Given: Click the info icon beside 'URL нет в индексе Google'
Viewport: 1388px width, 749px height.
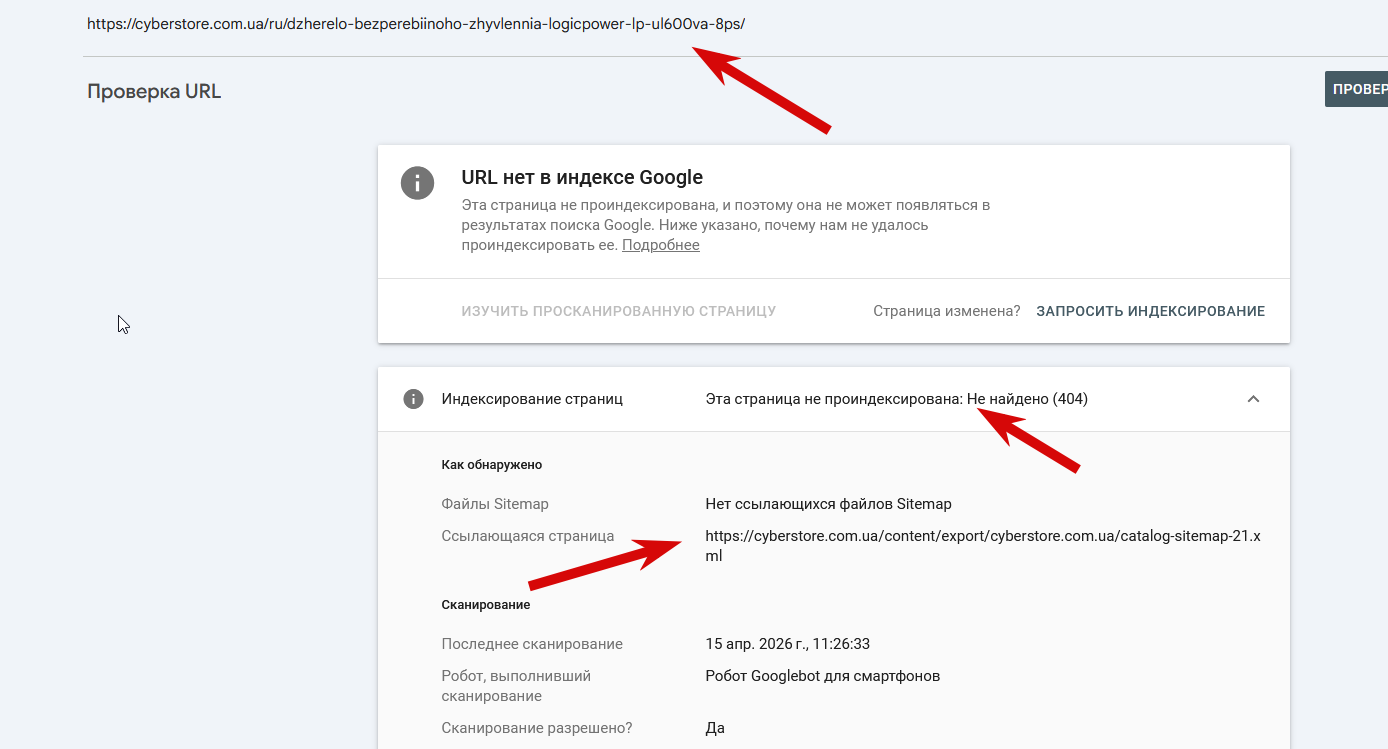Looking at the screenshot, I should coord(417,183).
